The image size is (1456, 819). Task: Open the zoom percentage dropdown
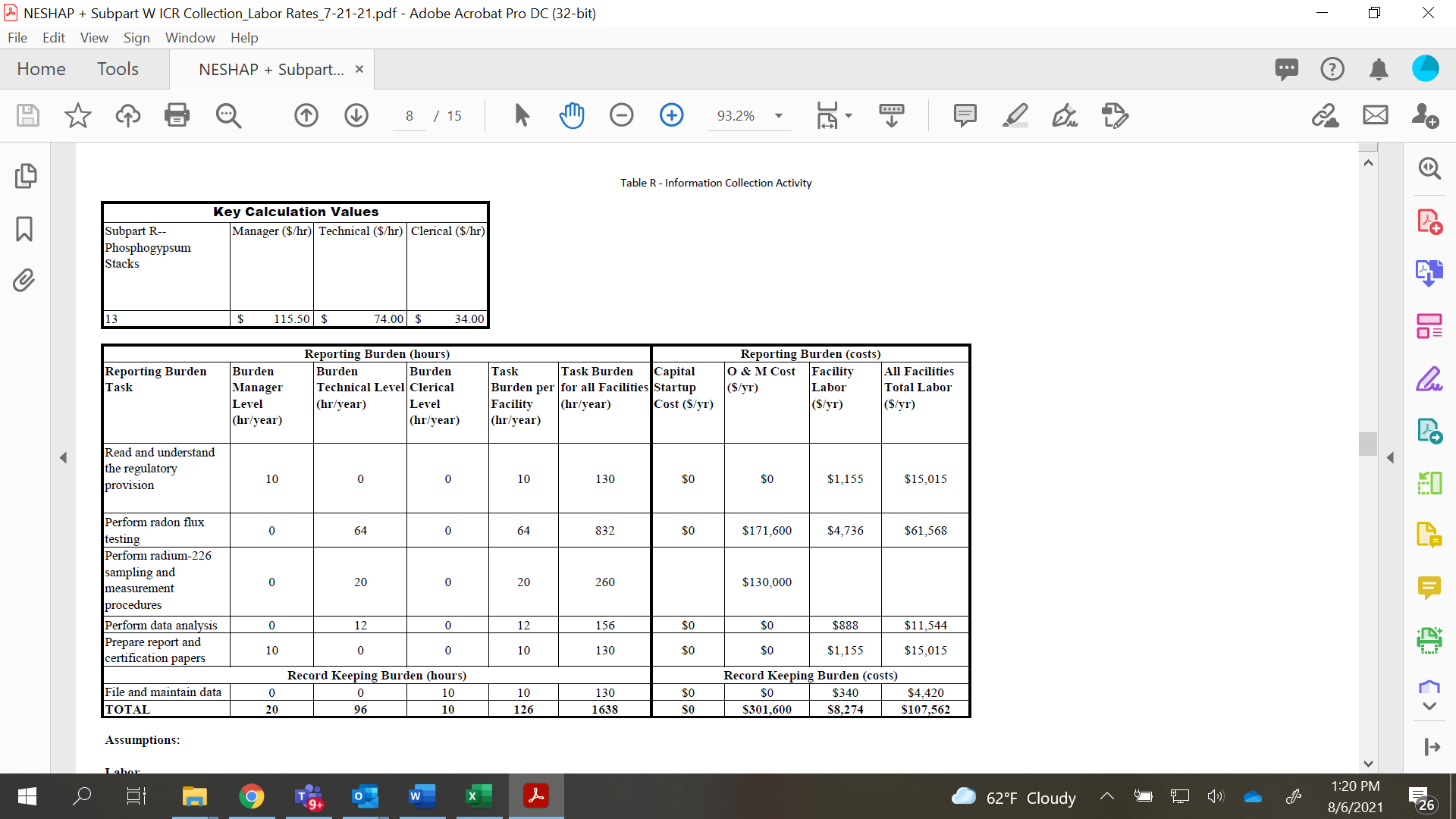[x=779, y=116]
